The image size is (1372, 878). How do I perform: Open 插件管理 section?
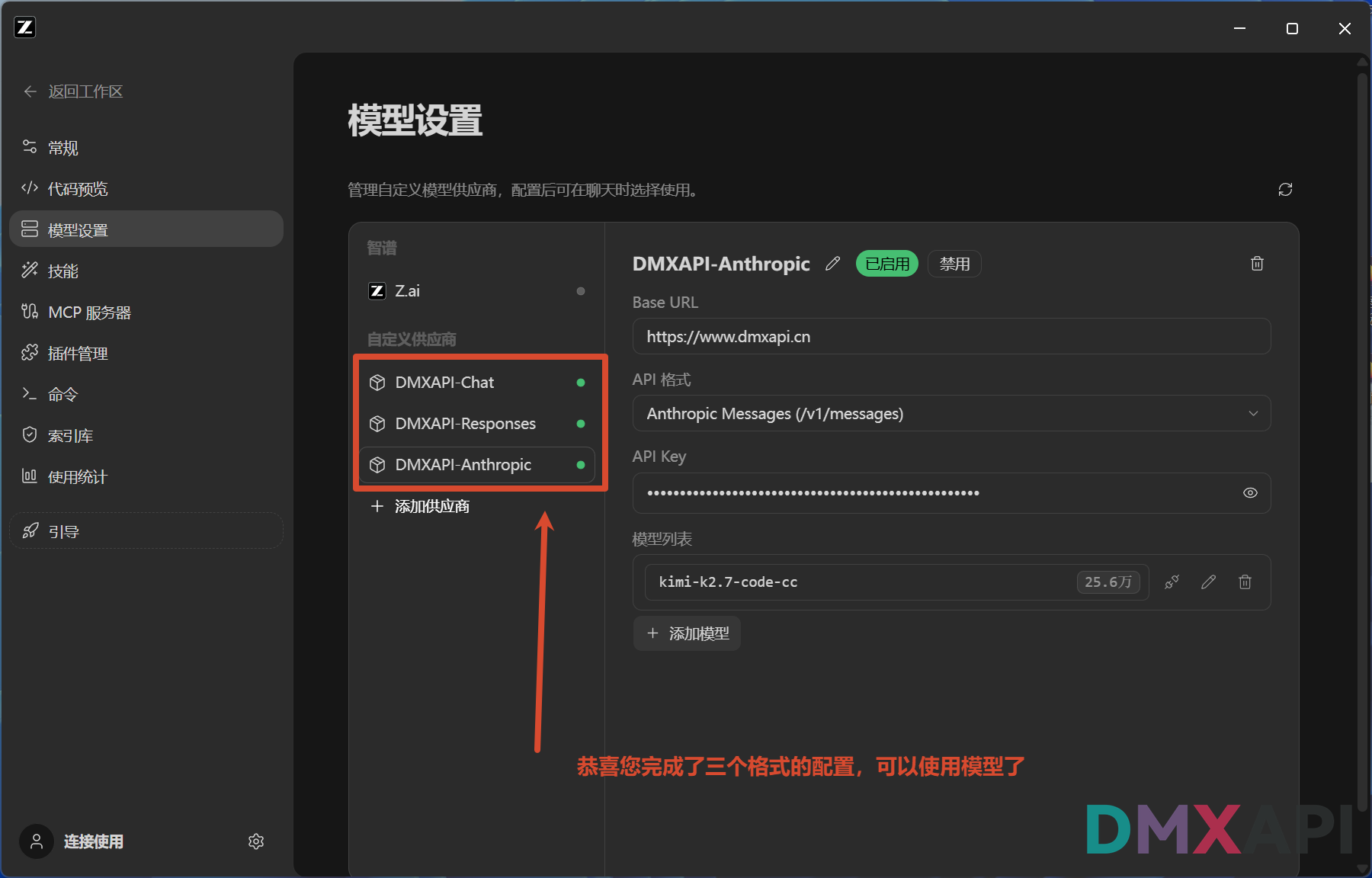(146, 353)
